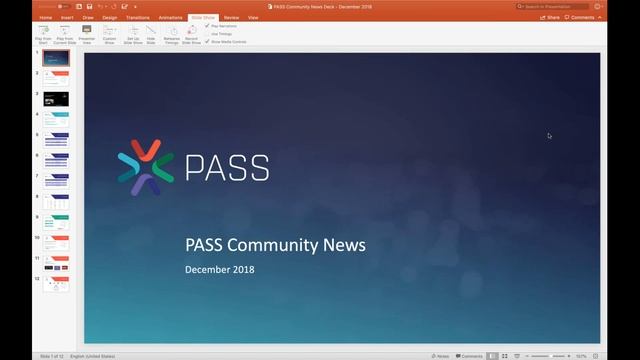Click the PASS Community News title text
The height and width of the screenshot is (360, 640).
point(276,245)
